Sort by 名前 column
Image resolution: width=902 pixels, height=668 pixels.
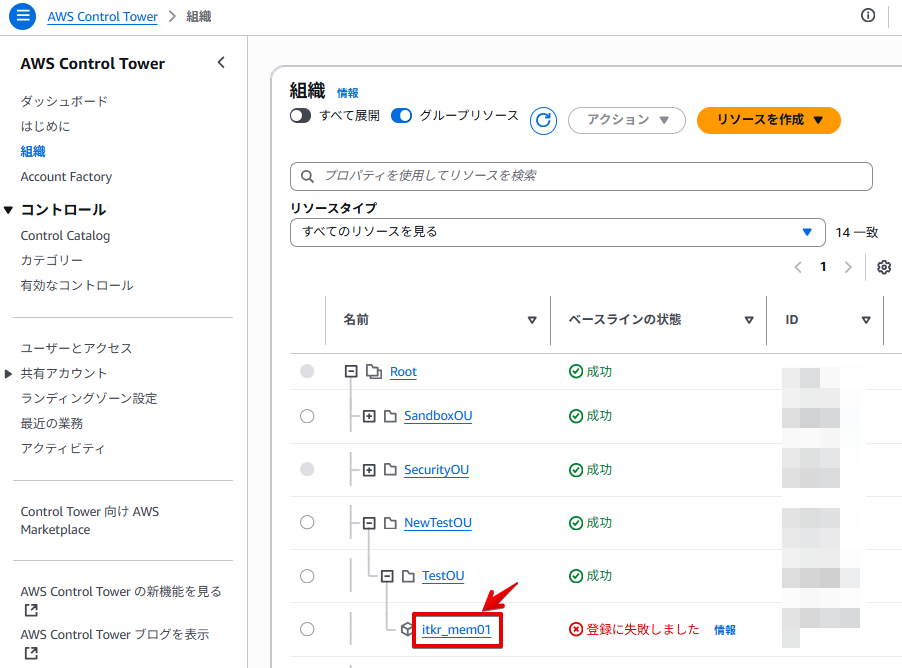(532, 320)
